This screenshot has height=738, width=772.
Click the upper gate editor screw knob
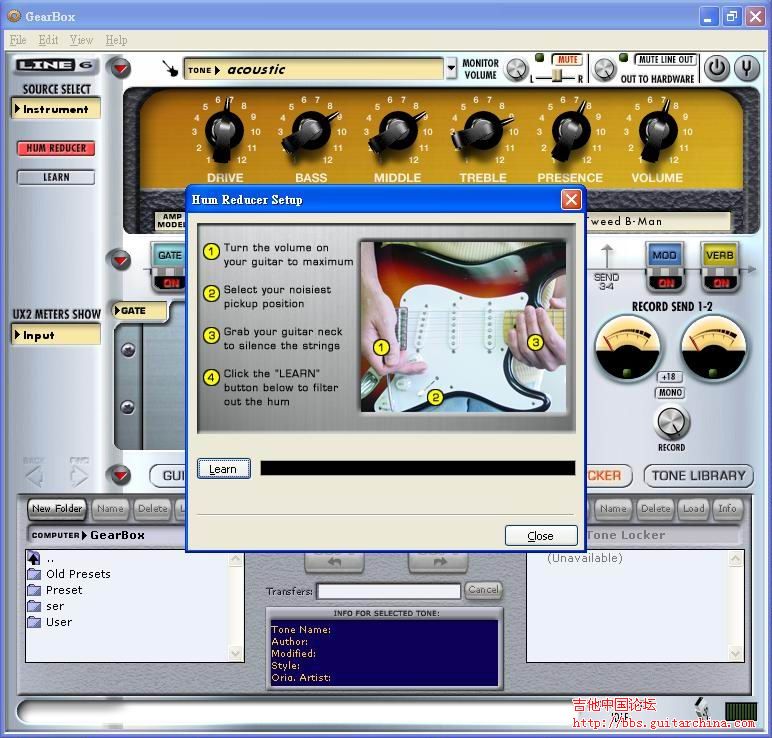[128, 350]
